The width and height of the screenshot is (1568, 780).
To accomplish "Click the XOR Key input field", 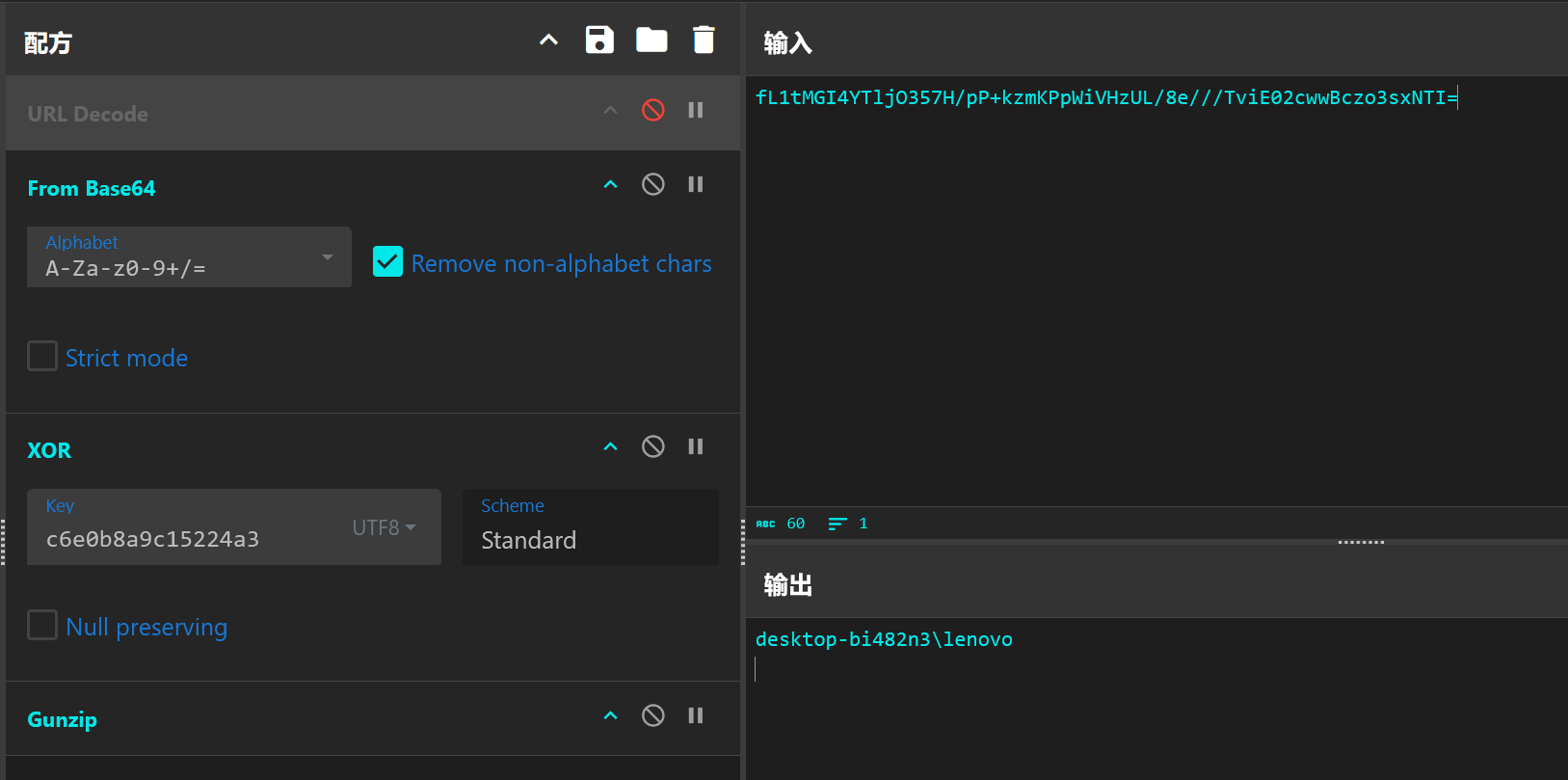I will 188,539.
